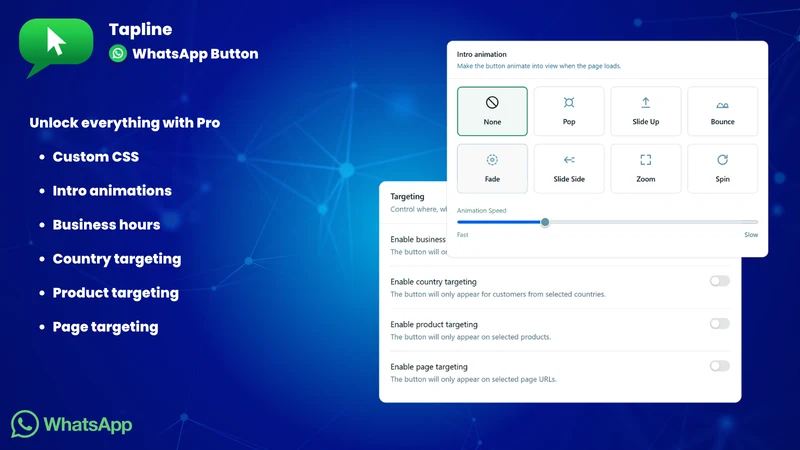Image resolution: width=800 pixels, height=450 pixels.
Task: Click 'Enable country targeting' label
Action: pyautogui.click(x=433, y=282)
